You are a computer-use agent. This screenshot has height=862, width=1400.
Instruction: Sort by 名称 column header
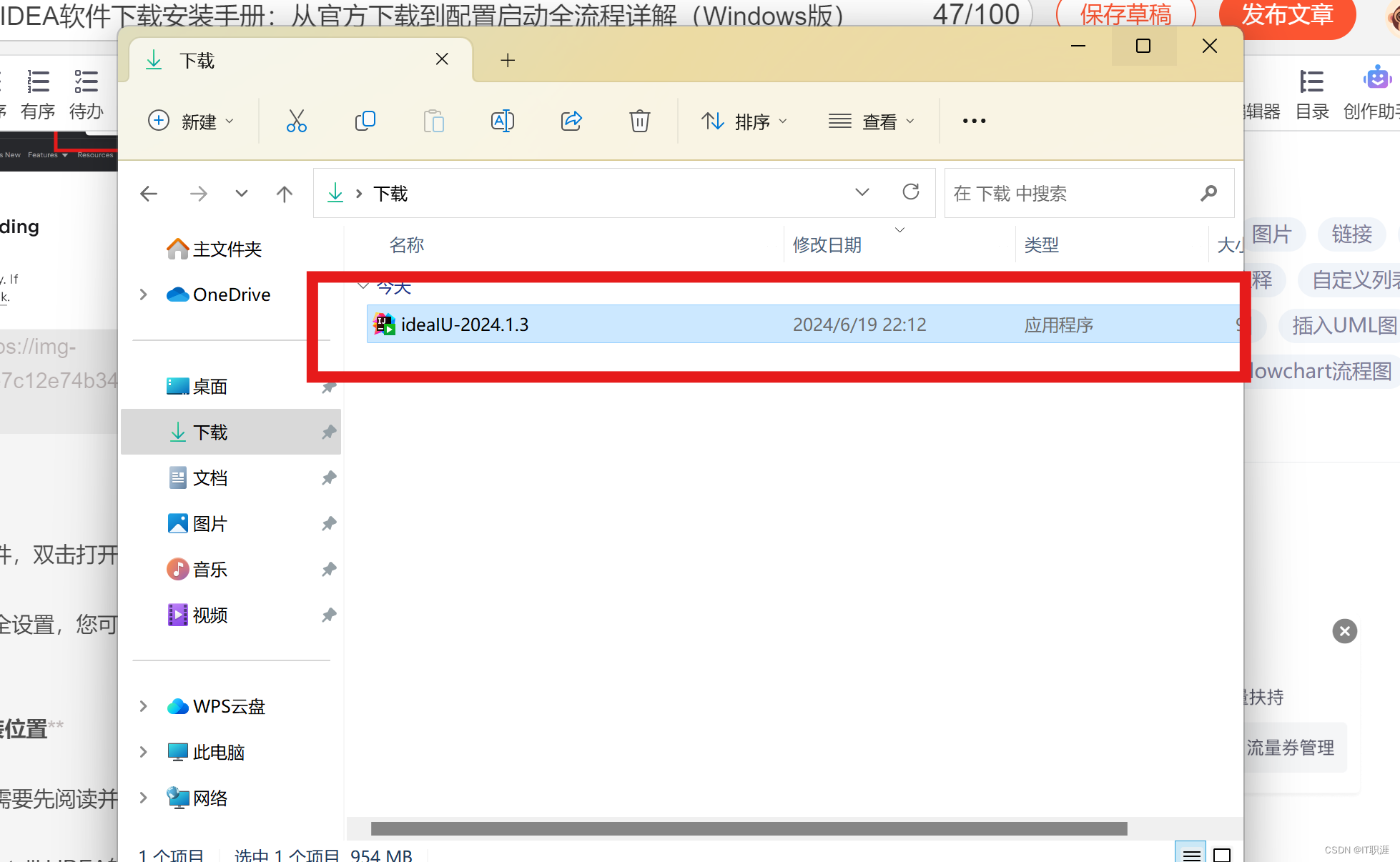pyautogui.click(x=407, y=245)
